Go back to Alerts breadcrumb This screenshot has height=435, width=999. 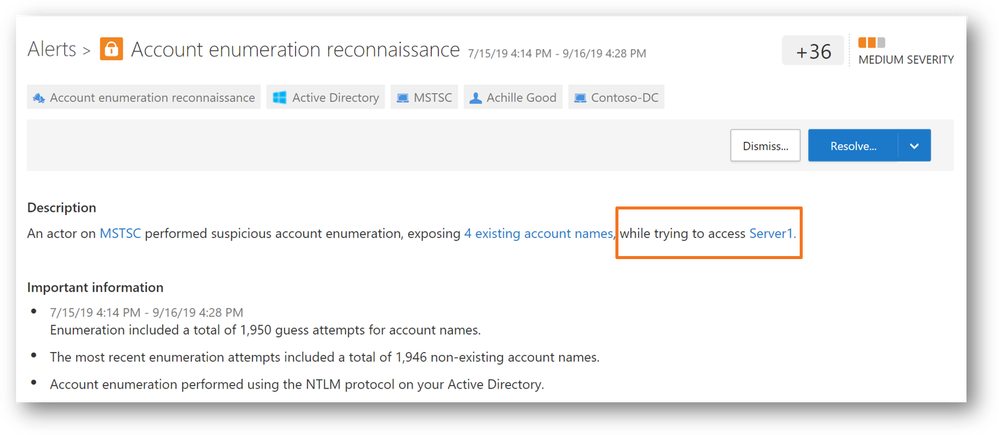pos(50,49)
